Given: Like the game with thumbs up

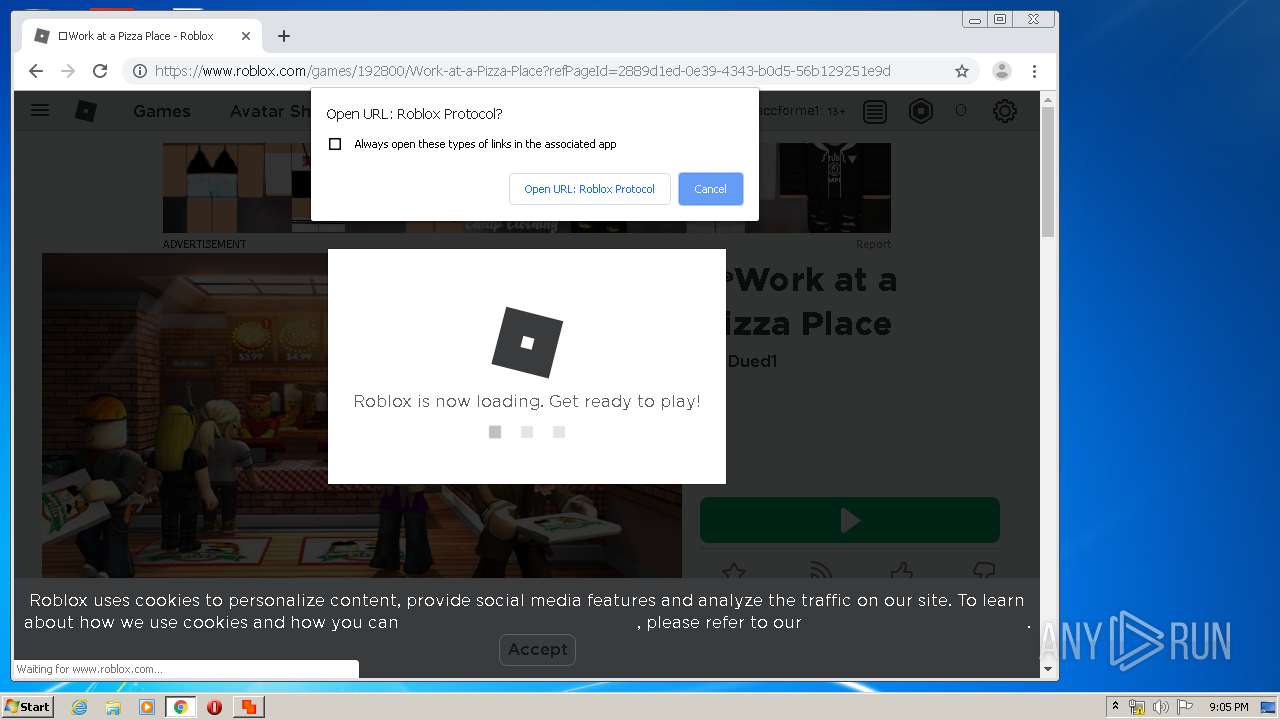Looking at the screenshot, I should (x=901, y=572).
